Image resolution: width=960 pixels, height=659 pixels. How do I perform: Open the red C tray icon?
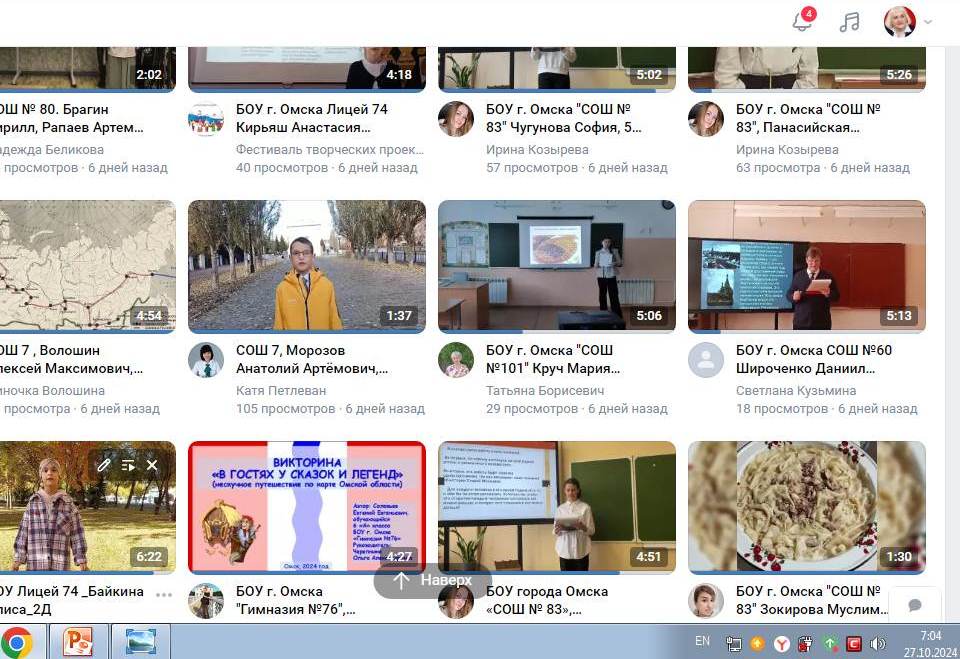(x=853, y=644)
